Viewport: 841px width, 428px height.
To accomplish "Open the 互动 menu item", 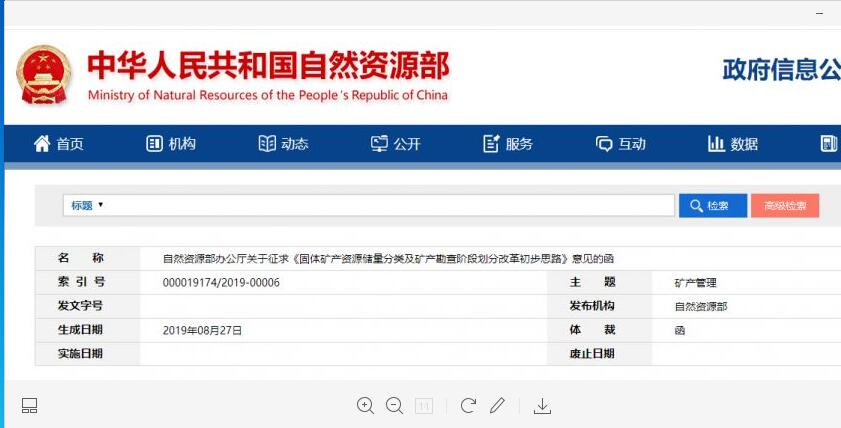I will (x=632, y=144).
